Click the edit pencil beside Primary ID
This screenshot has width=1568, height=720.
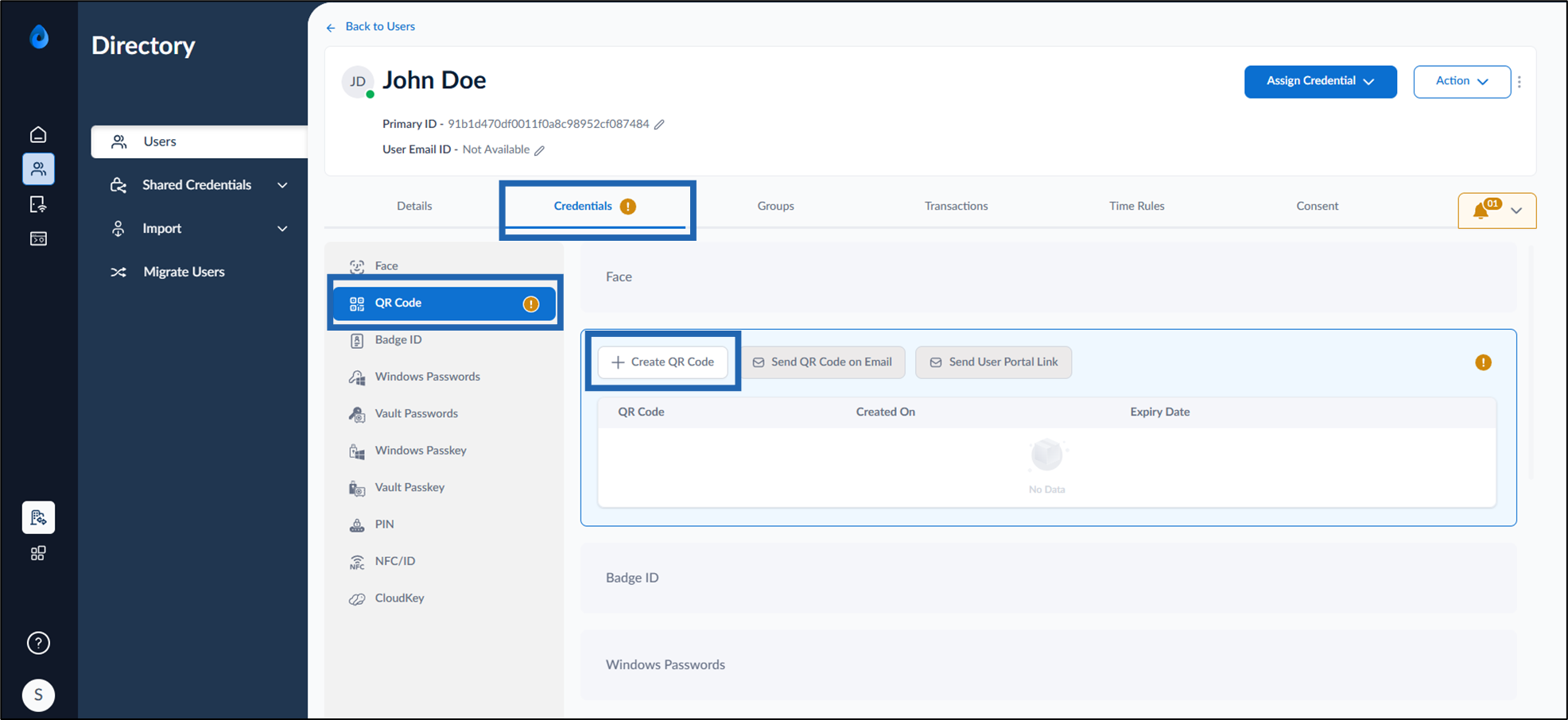659,125
